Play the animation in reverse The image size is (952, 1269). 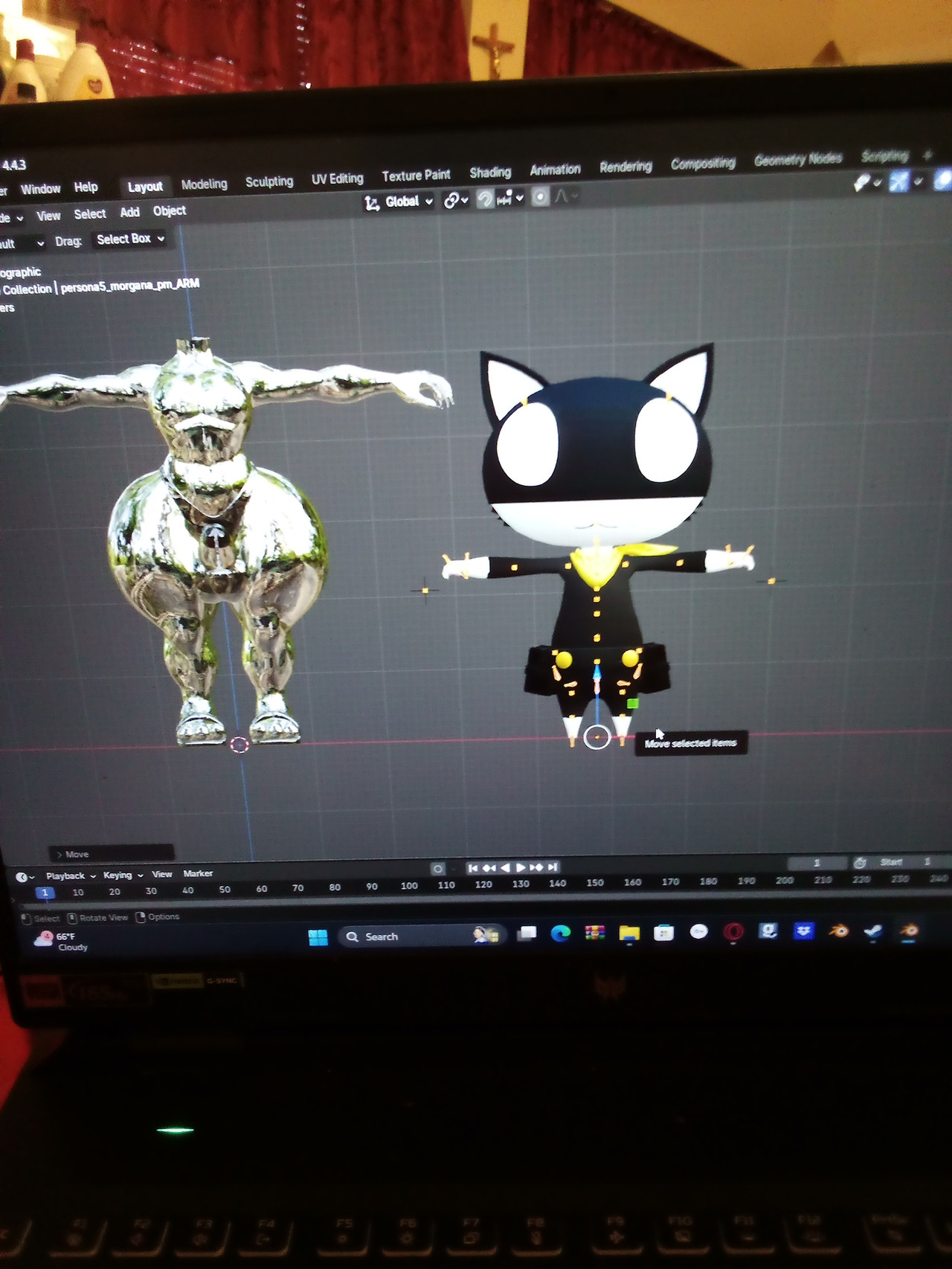[x=505, y=867]
